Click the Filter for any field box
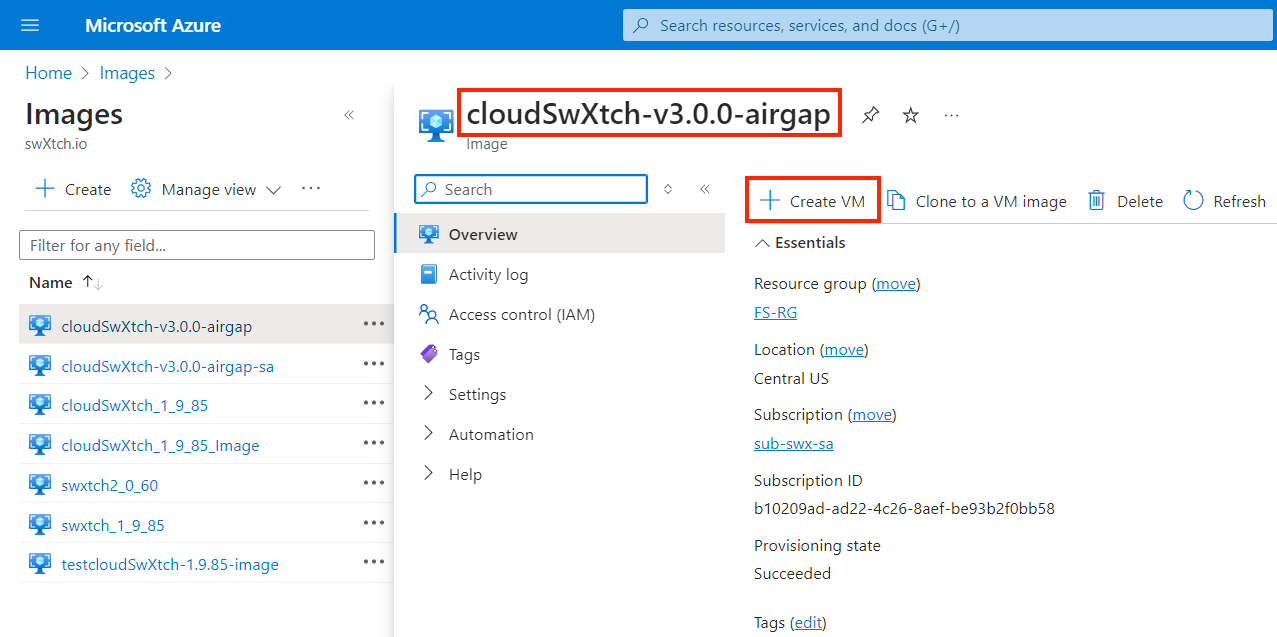Viewport: 1277px width, 637px height. [197, 245]
